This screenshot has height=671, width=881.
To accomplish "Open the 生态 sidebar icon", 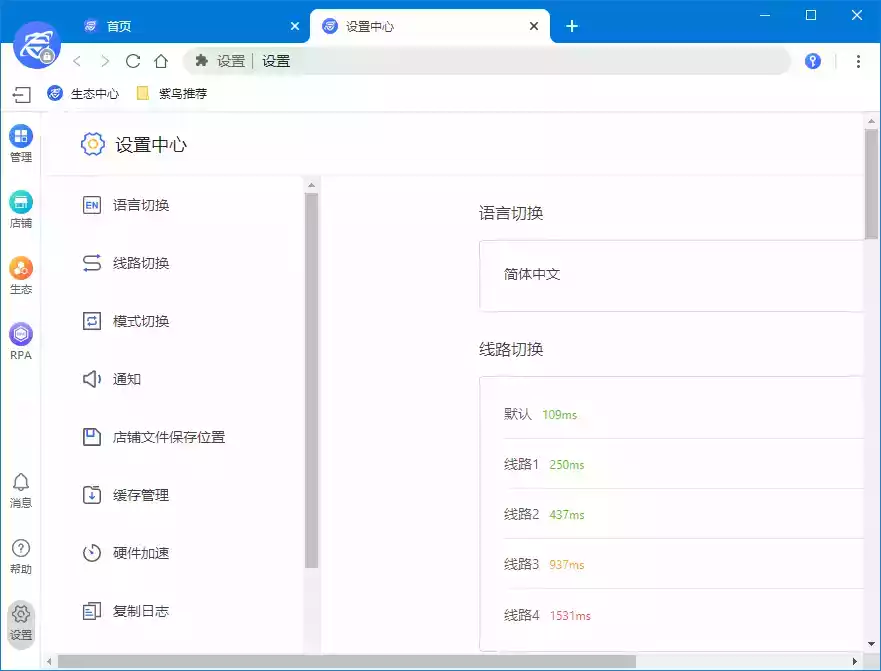I will 21,276.
